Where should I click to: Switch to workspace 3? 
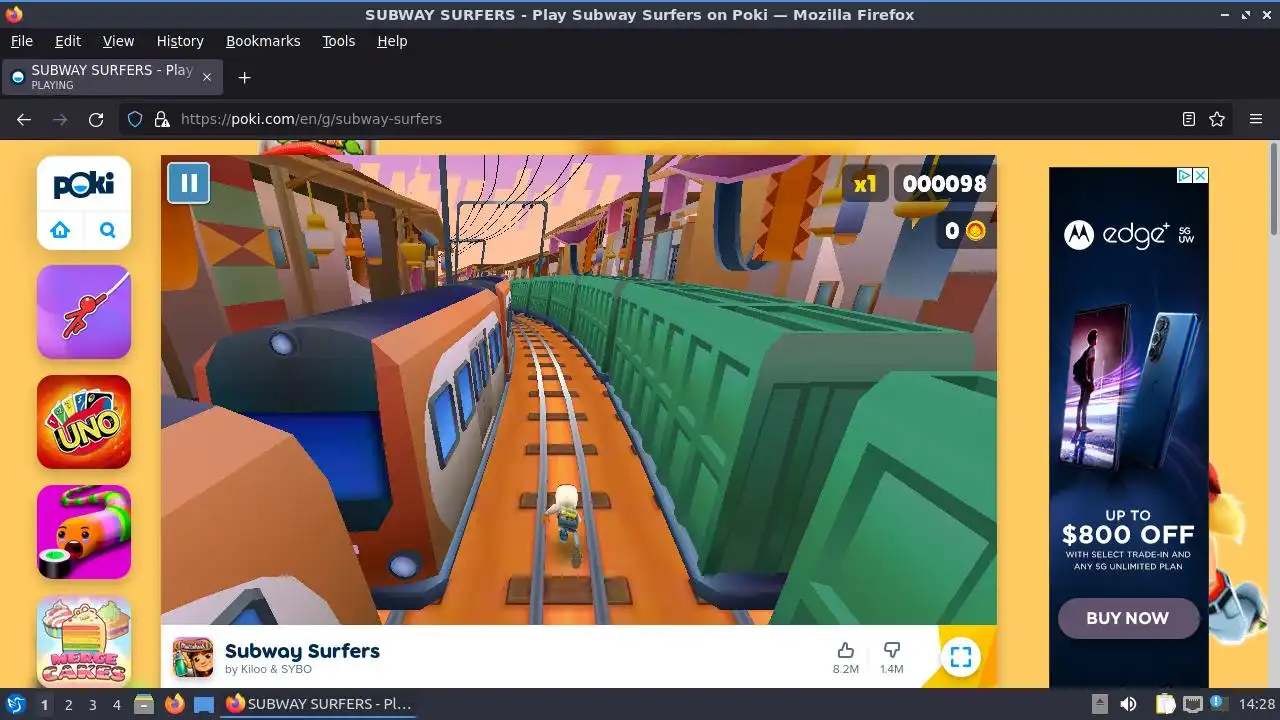click(92, 705)
